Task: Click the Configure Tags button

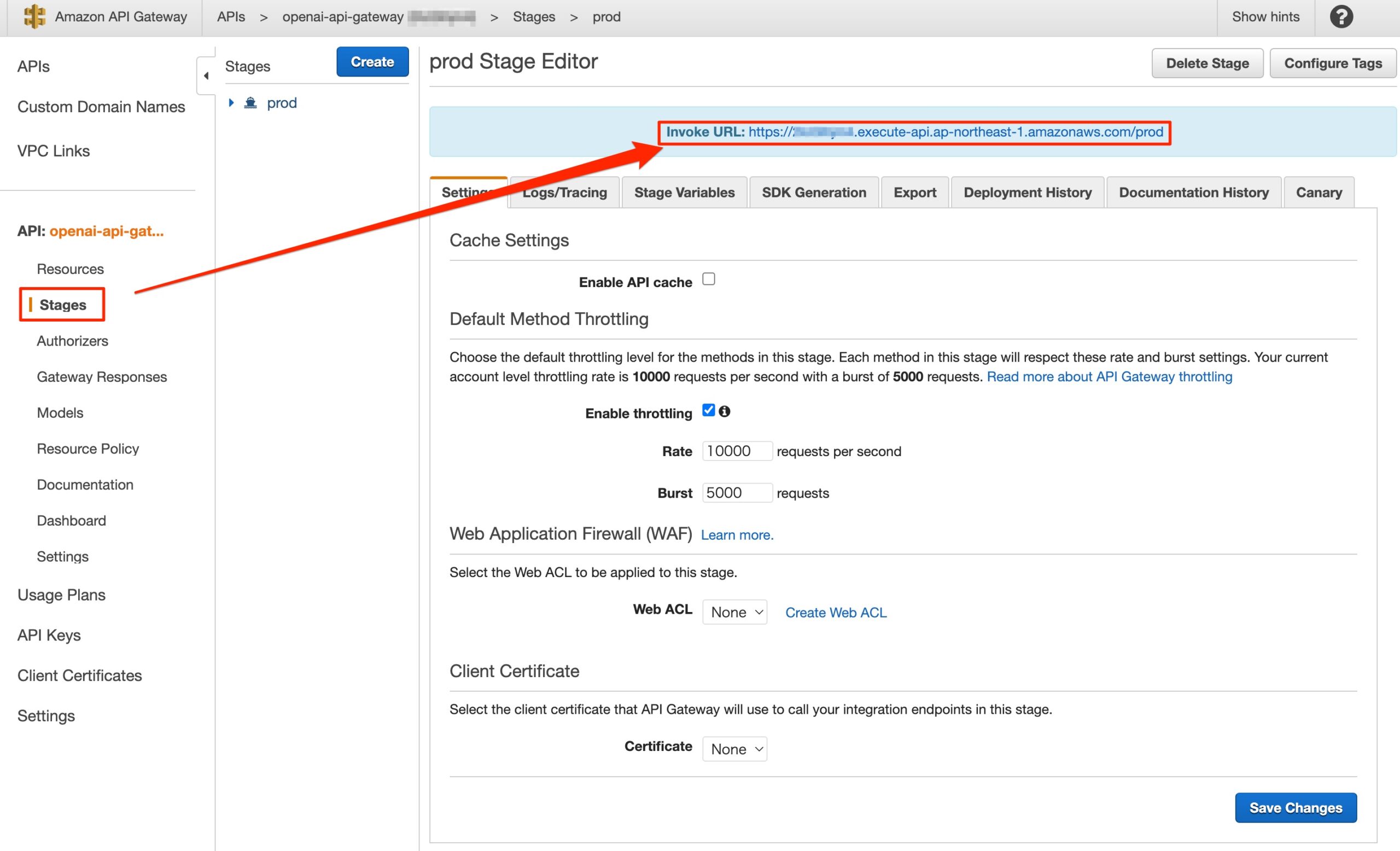Action: [1333, 63]
